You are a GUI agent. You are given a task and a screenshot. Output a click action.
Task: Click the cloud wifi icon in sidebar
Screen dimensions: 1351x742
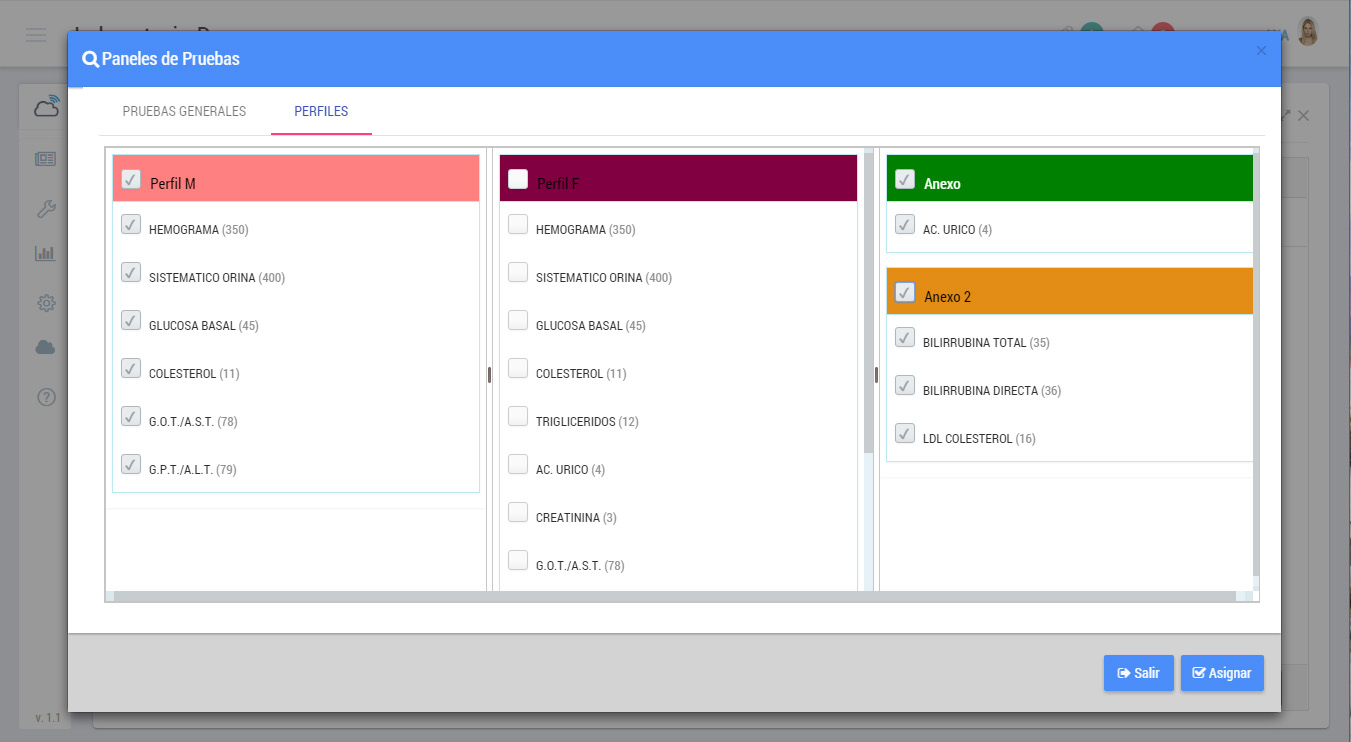coord(46,106)
